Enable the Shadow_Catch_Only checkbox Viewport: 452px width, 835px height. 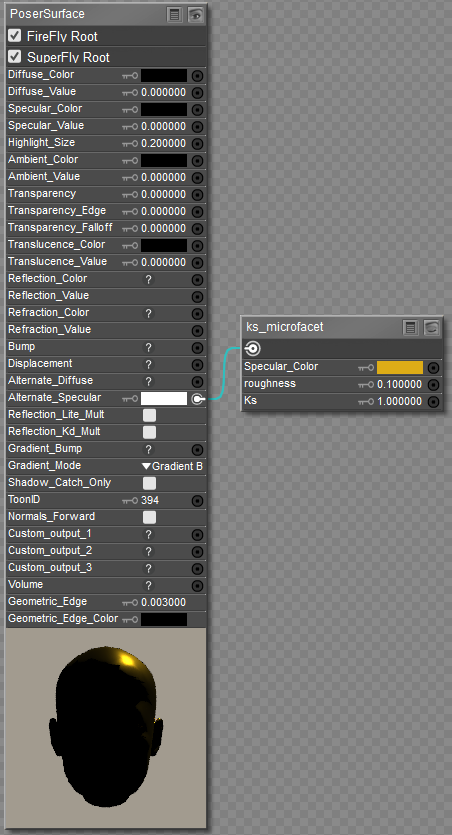click(x=150, y=483)
